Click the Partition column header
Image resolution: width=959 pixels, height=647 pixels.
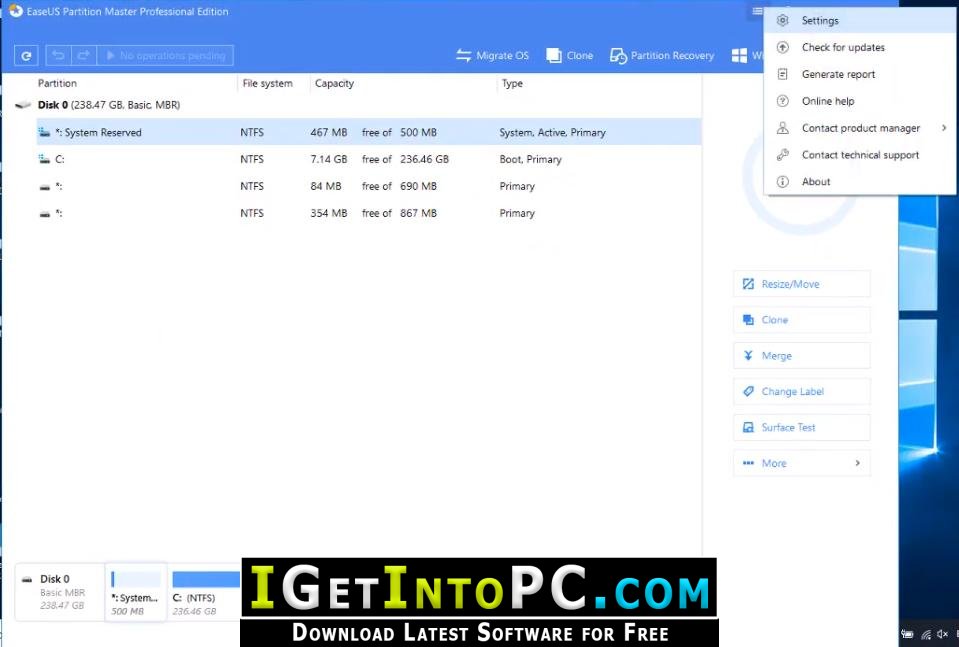tap(57, 84)
